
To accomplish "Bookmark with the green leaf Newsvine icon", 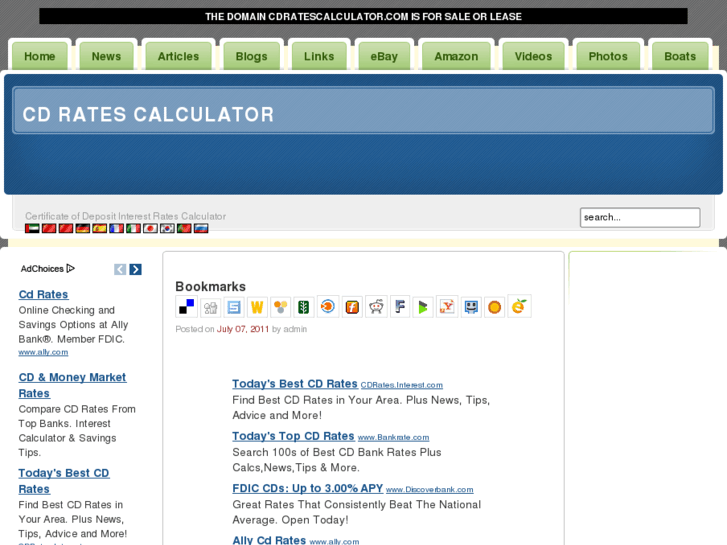I will click(x=305, y=307).
